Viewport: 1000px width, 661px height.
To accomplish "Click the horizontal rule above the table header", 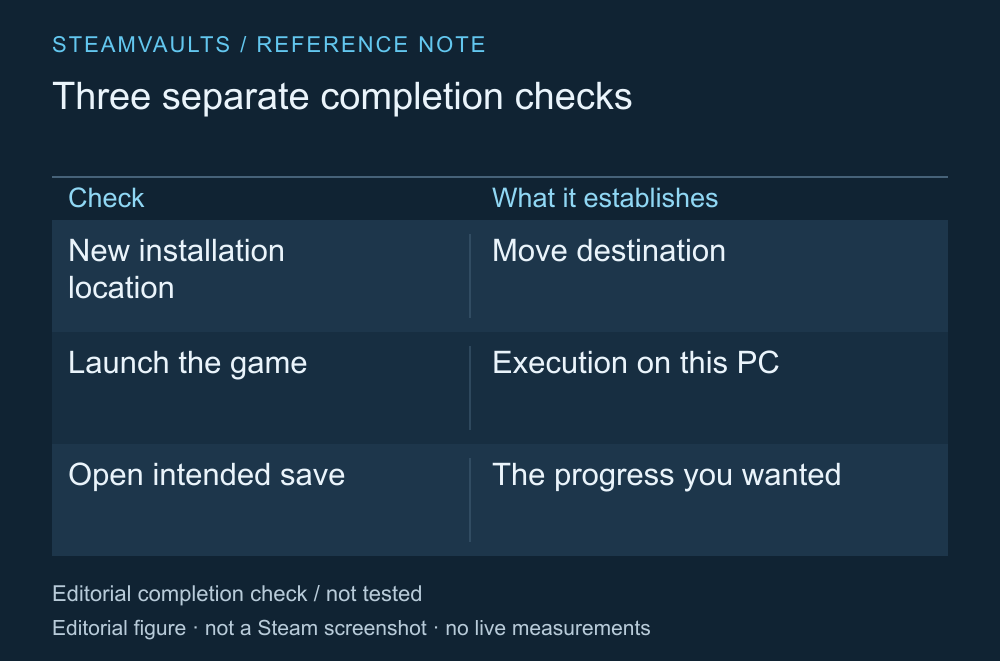I will [500, 177].
